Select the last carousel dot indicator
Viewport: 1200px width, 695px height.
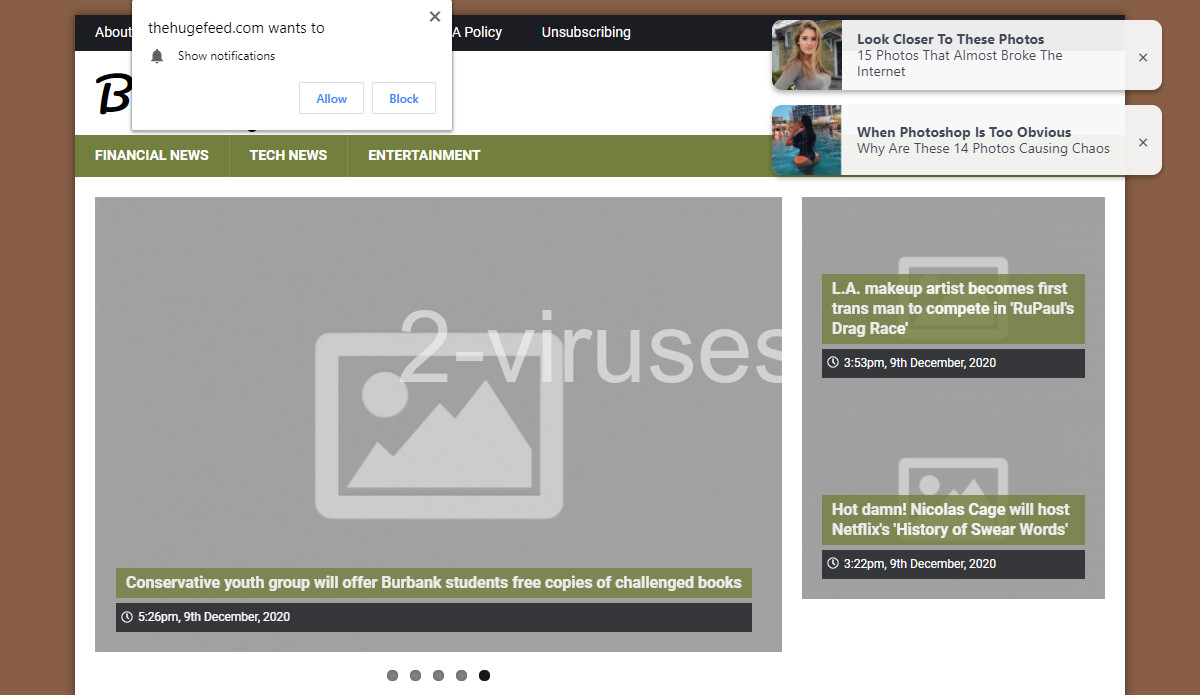(x=484, y=675)
